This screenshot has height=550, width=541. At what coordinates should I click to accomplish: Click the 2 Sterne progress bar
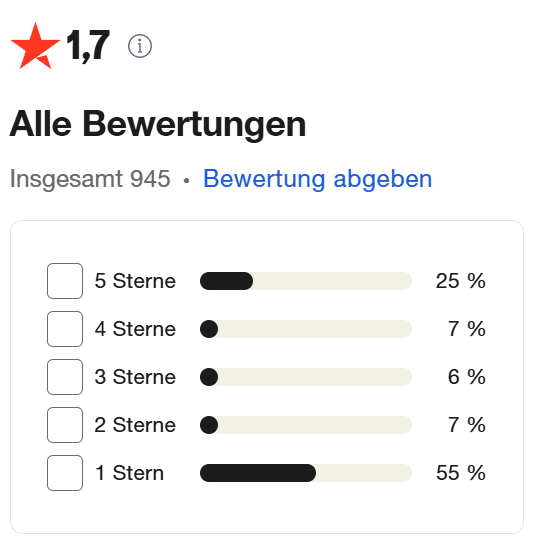coord(306,425)
